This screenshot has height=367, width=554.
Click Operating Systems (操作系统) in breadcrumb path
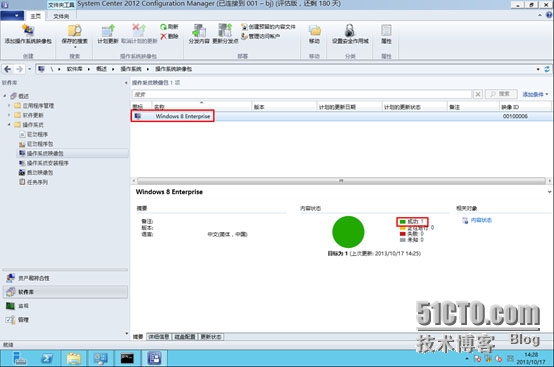(x=131, y=69)
